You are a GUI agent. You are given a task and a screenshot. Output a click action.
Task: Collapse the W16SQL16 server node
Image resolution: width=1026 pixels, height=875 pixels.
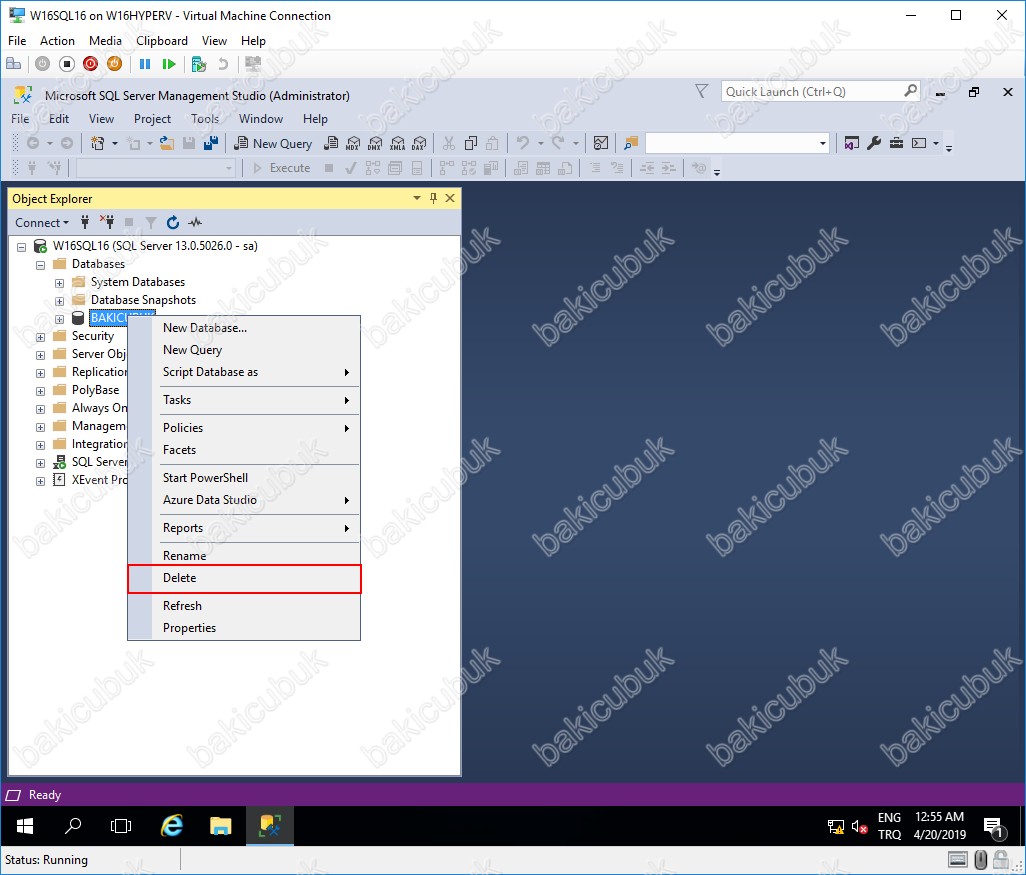(x=22, y=247)
